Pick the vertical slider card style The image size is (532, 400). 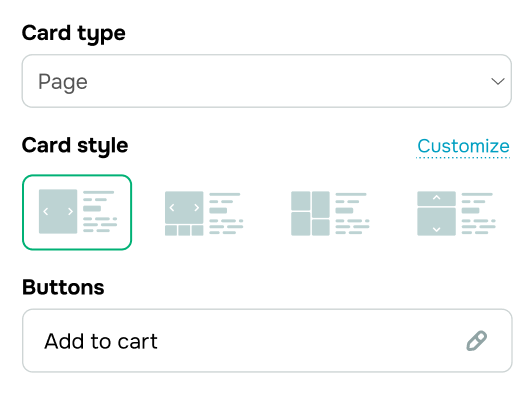click(456, 213)
